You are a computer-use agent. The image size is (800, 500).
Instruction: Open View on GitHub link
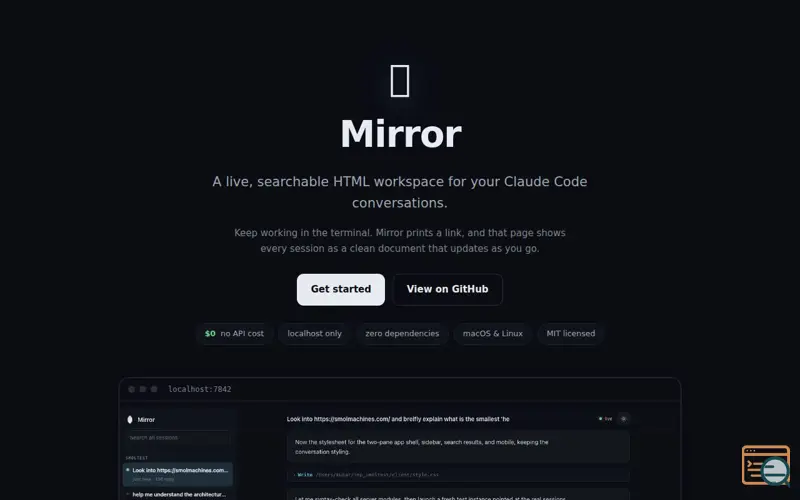pos(447,289)
